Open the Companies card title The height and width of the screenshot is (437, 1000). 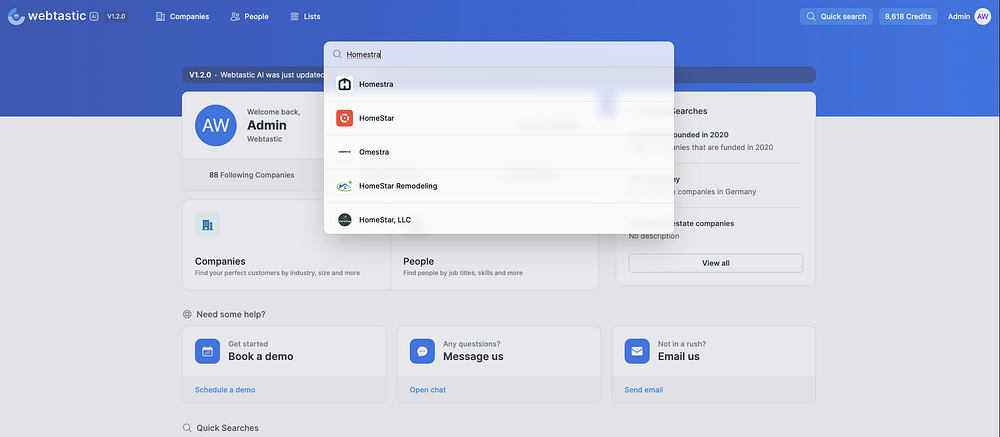[220, 262]
